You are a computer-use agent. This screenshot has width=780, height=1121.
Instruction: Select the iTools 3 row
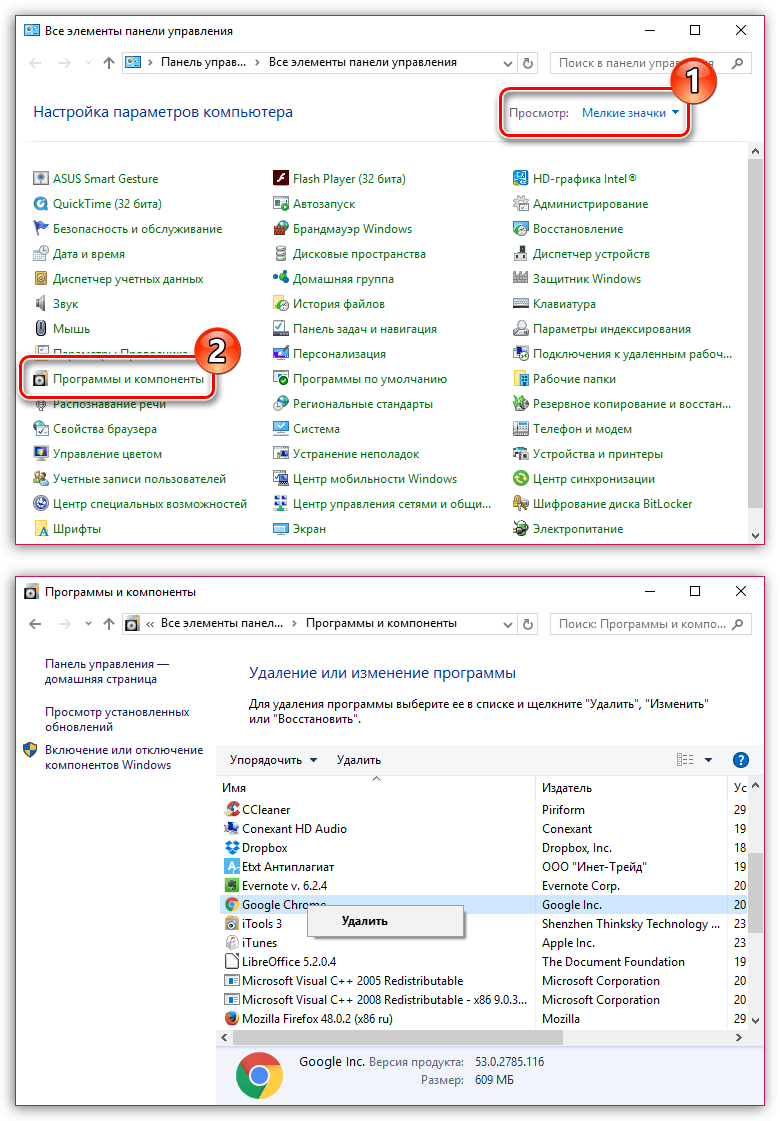pyautogui.click(x=483, y=924)
